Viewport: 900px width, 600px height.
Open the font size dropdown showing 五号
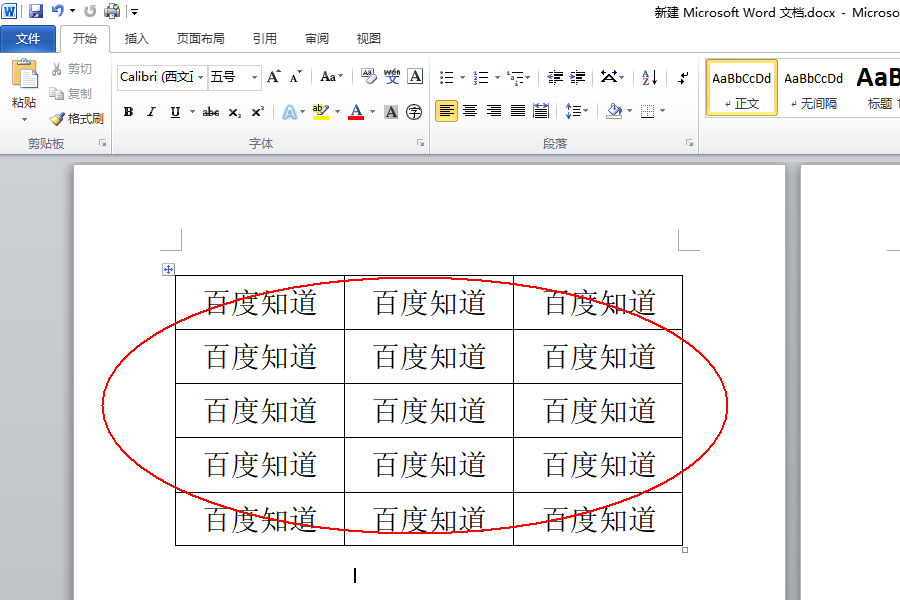(254, 76)
